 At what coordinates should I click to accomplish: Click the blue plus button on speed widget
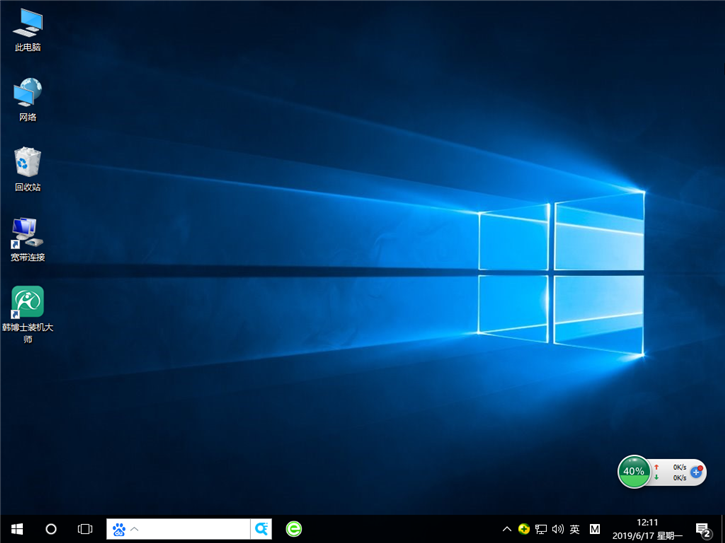tap(696, 471)
